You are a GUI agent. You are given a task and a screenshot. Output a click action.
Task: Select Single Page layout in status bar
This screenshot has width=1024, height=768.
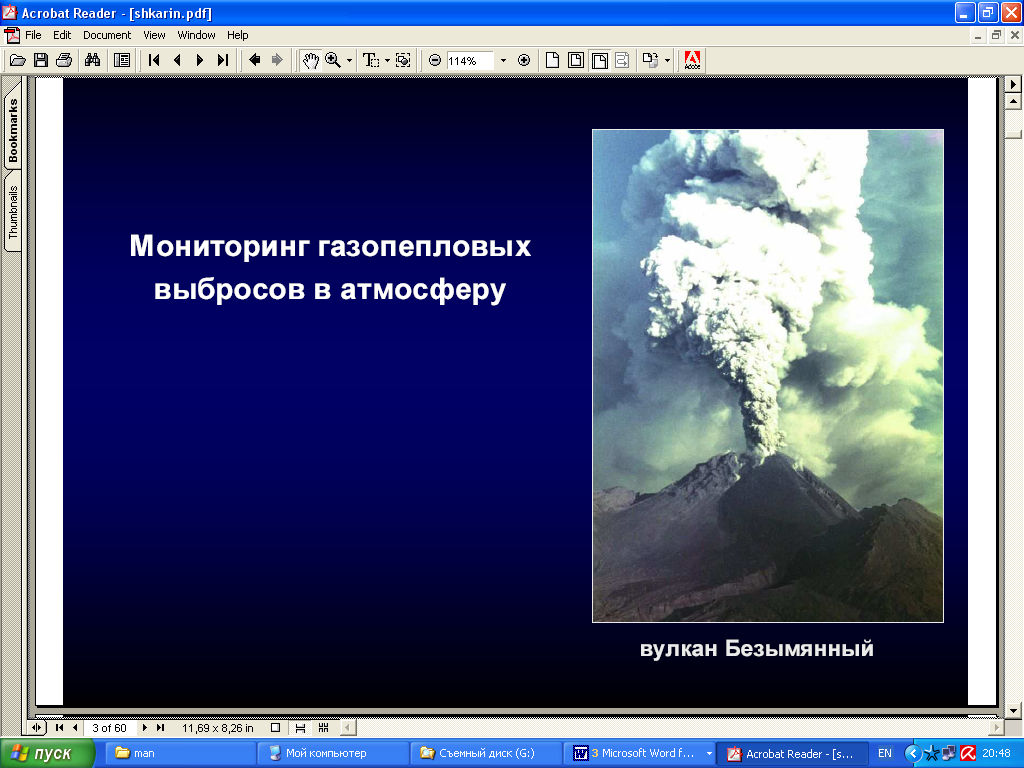click(276, 728)
